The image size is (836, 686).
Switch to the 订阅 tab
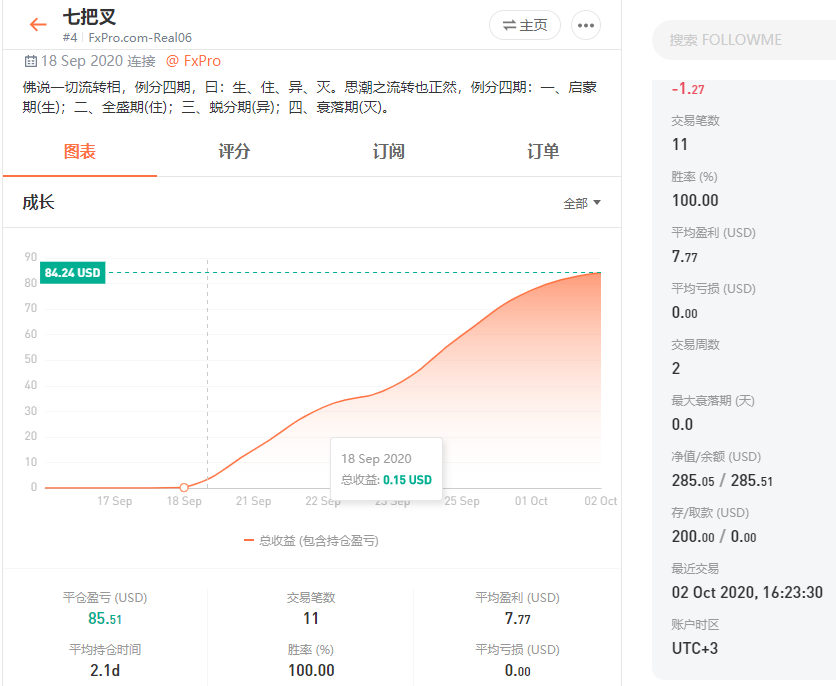coord(389,151)
